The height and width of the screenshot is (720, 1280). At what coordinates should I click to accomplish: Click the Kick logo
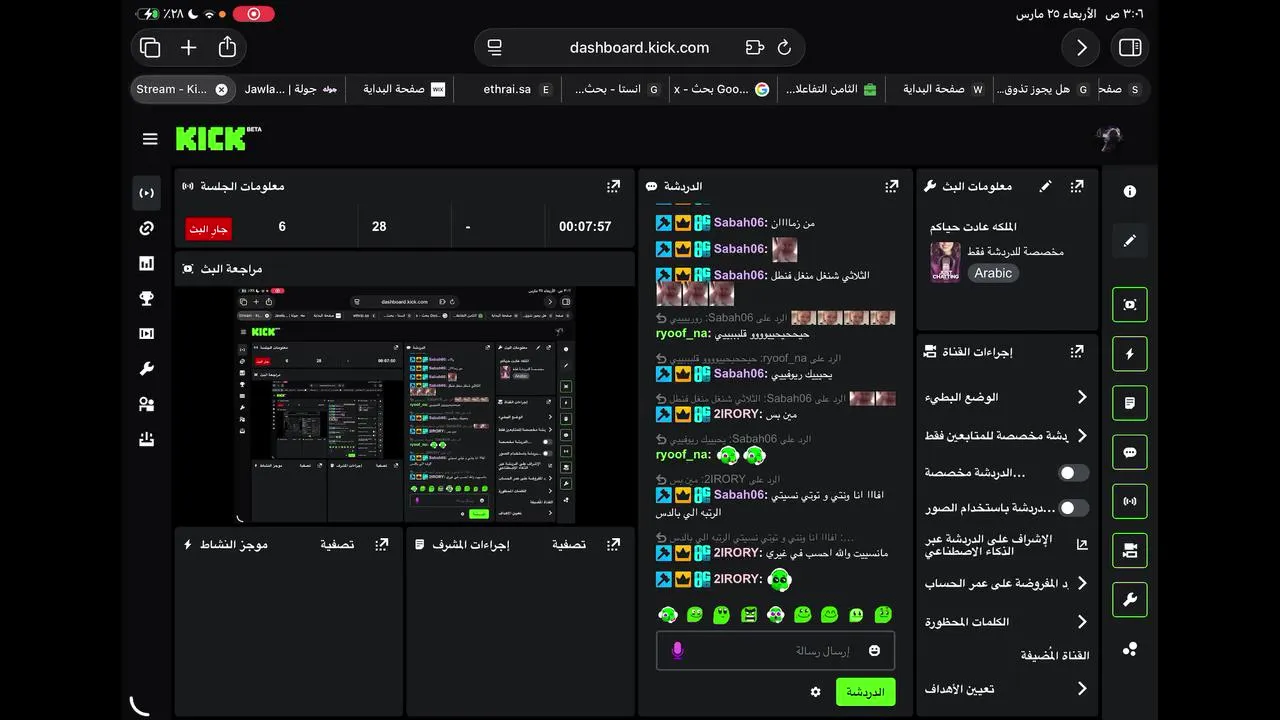218,138
